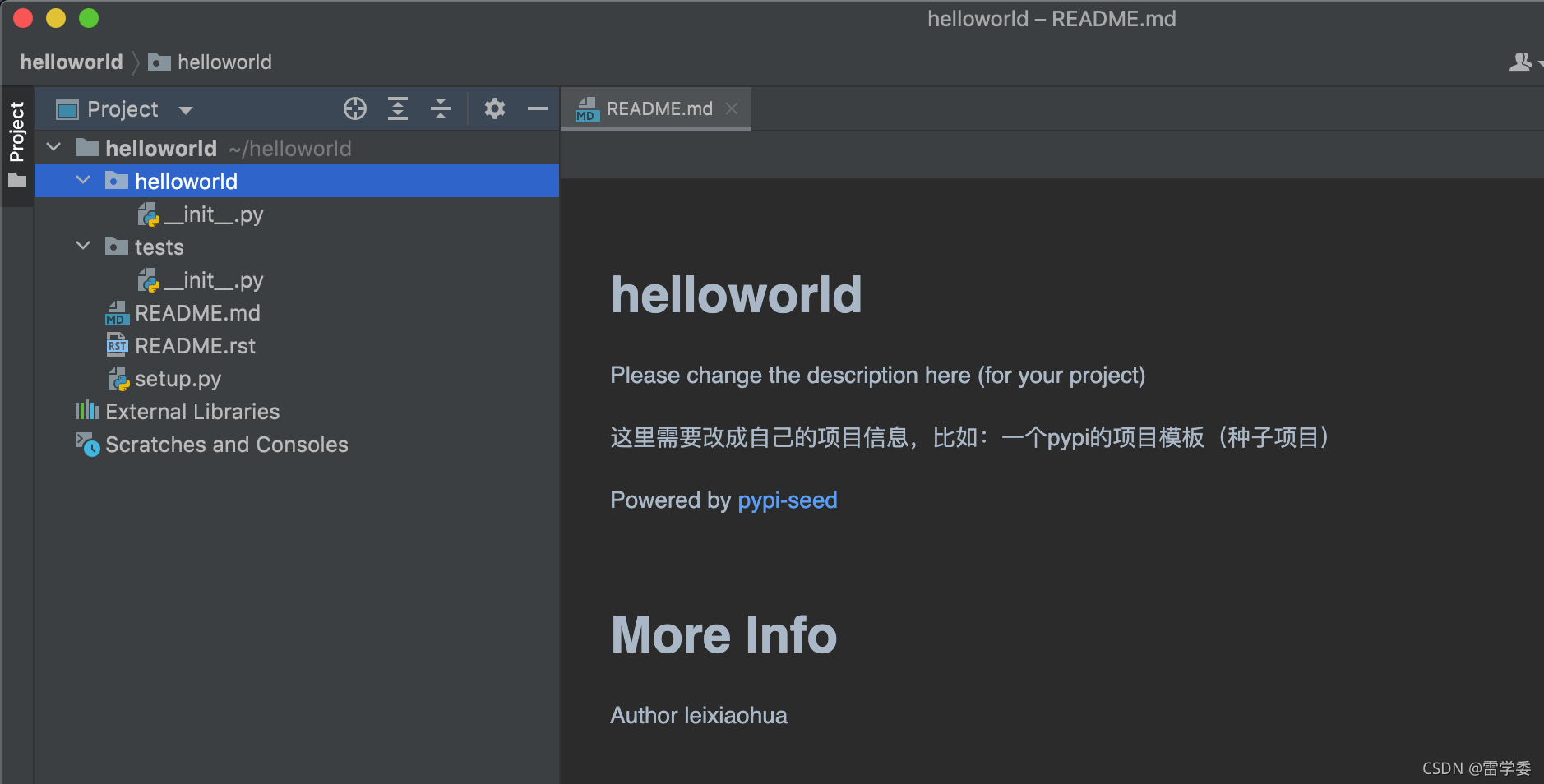Click the RST icon of README.rst
The height and width of the screenshot is (784, 1544).
tap(117, 345)
